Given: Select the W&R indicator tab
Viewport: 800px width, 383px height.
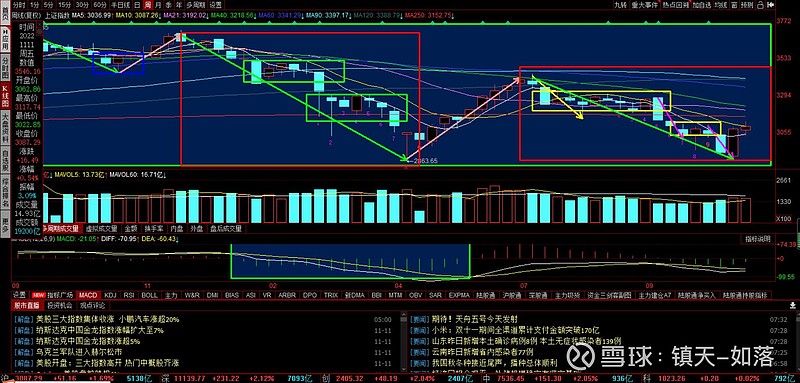Looking at the screenshot, I should point(192,295).
